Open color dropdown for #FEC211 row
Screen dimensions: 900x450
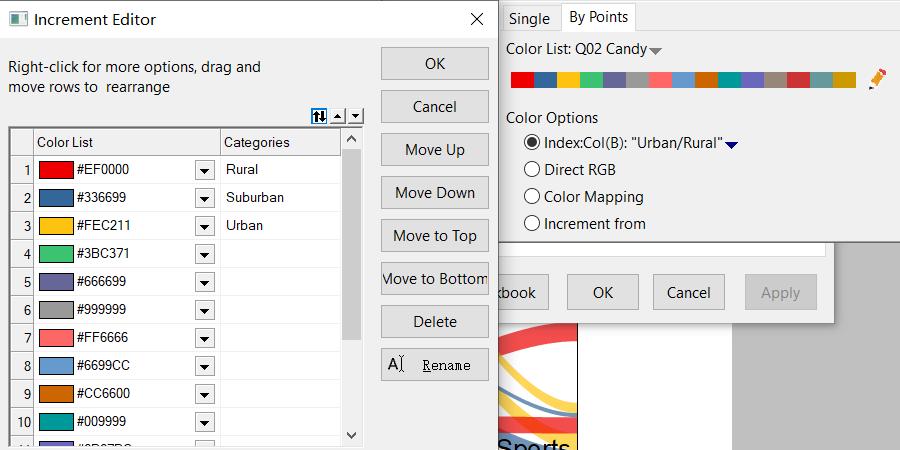click(204, 226)
